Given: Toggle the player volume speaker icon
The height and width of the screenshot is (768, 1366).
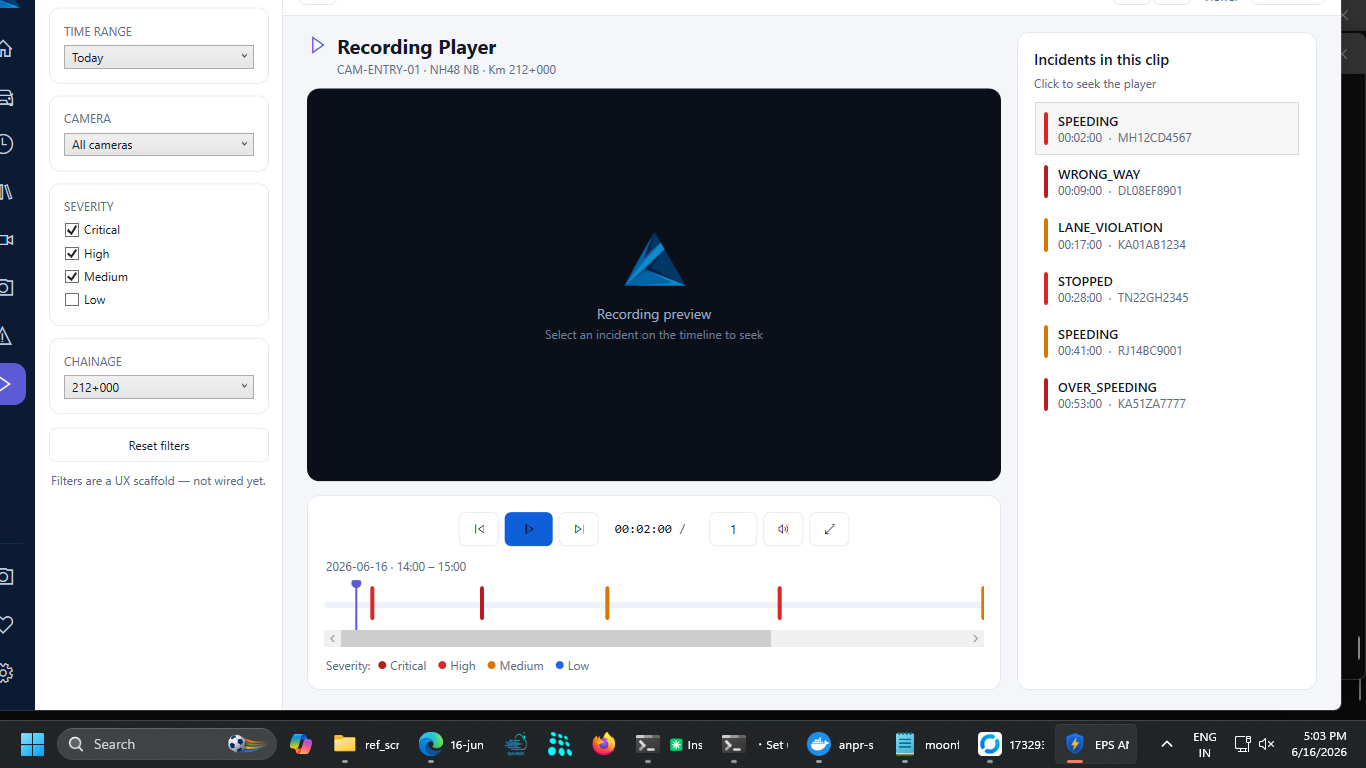Looking at the screenshot, I should tap(783, 529).
